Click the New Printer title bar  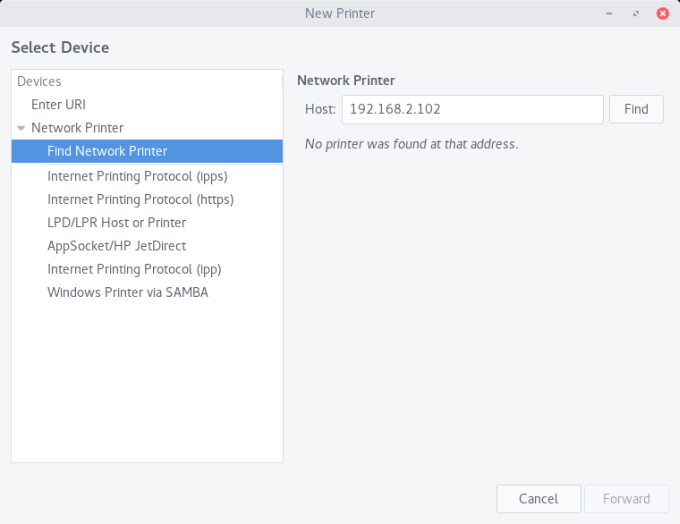tap(340, 13)
